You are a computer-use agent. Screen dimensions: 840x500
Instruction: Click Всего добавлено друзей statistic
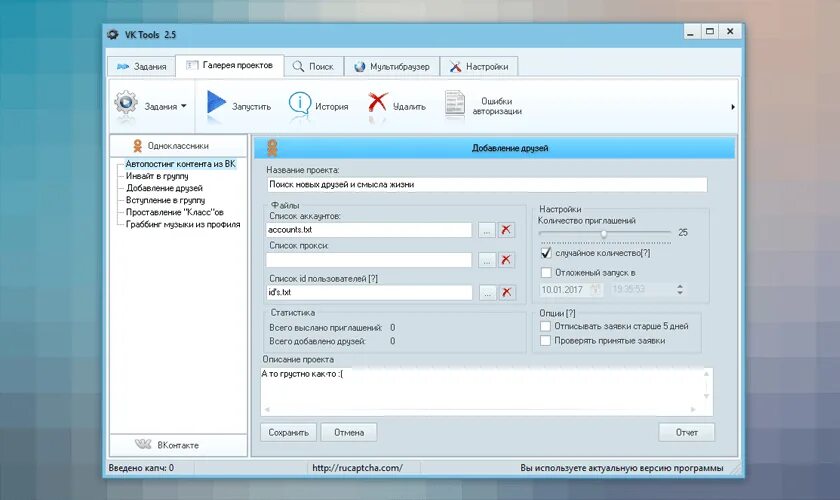(x=332, y=341)
